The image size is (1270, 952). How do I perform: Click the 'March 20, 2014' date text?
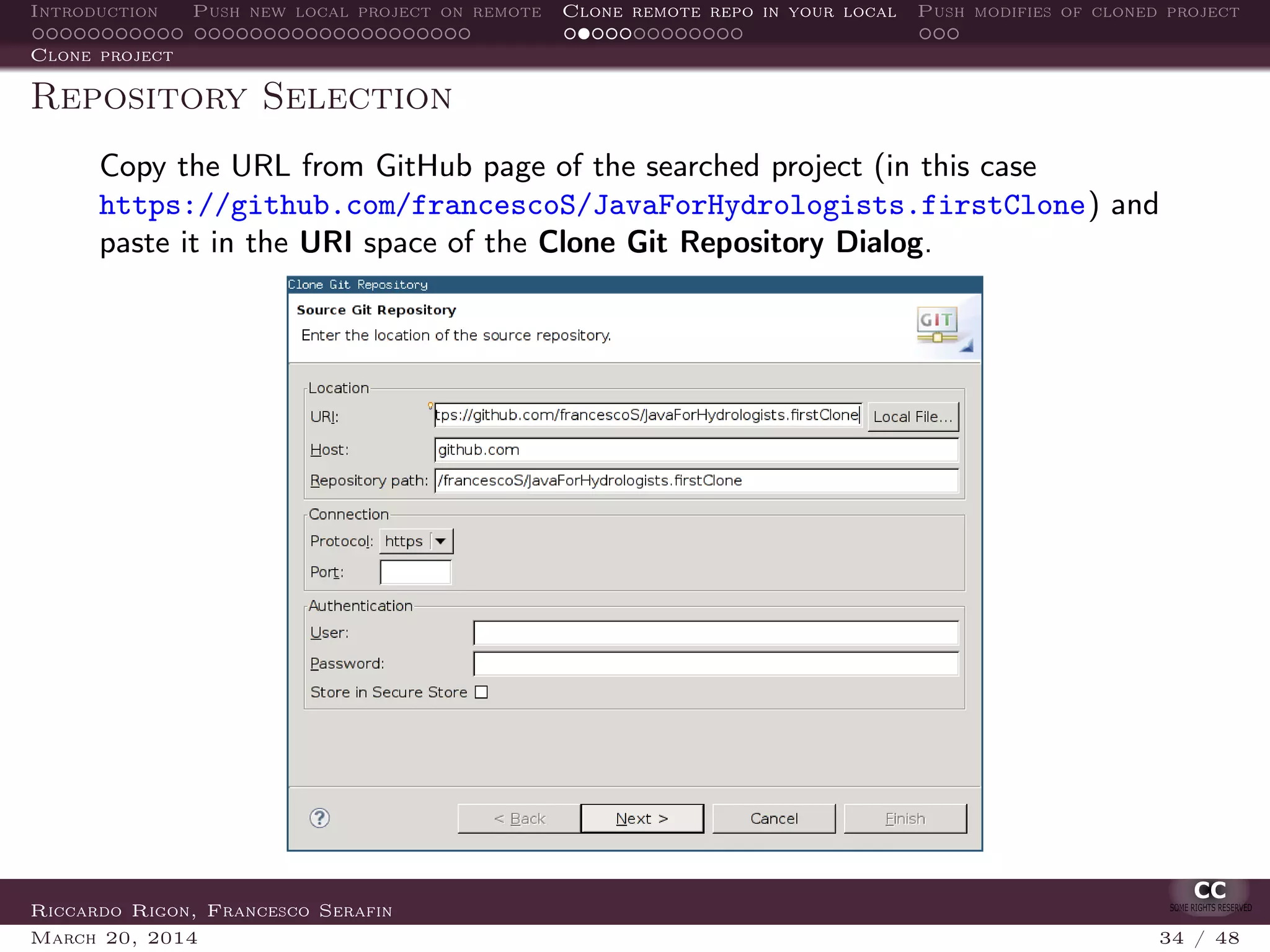click(114, 938)
